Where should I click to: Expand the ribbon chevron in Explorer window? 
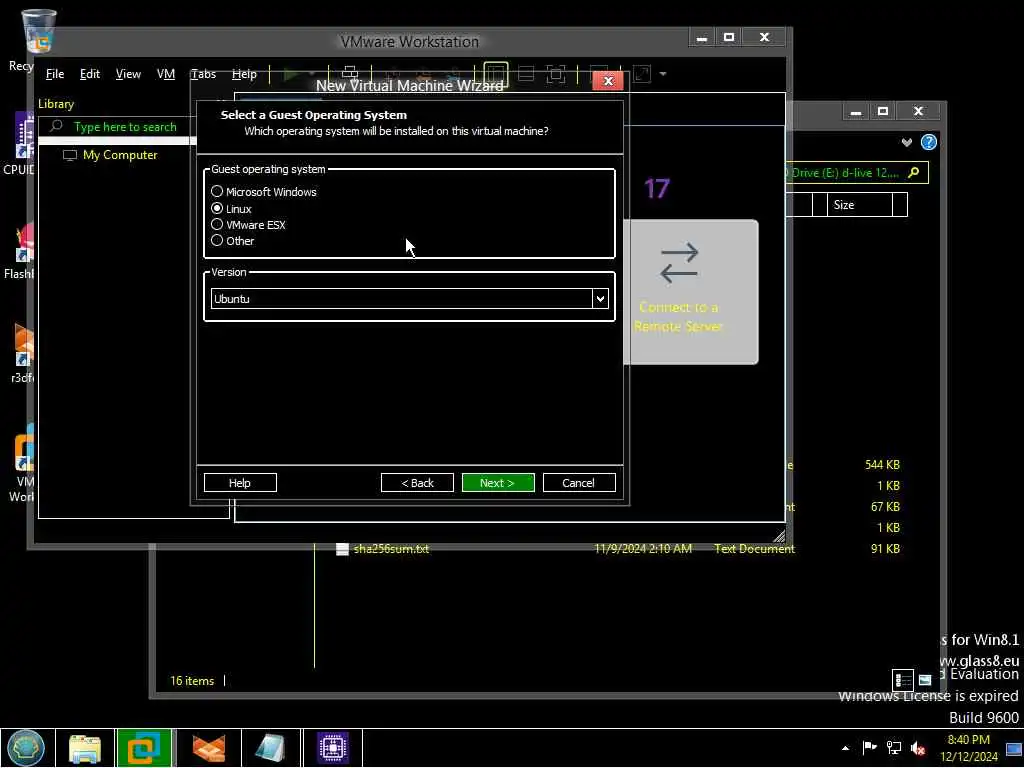pos(906,142)
